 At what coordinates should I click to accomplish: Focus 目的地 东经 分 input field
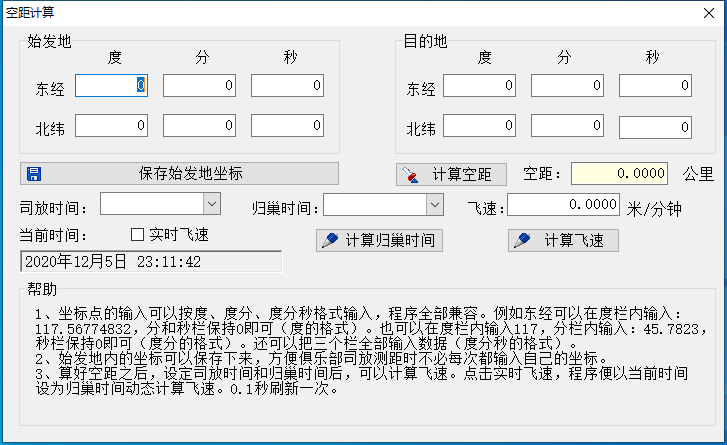[x=568, y=85]
